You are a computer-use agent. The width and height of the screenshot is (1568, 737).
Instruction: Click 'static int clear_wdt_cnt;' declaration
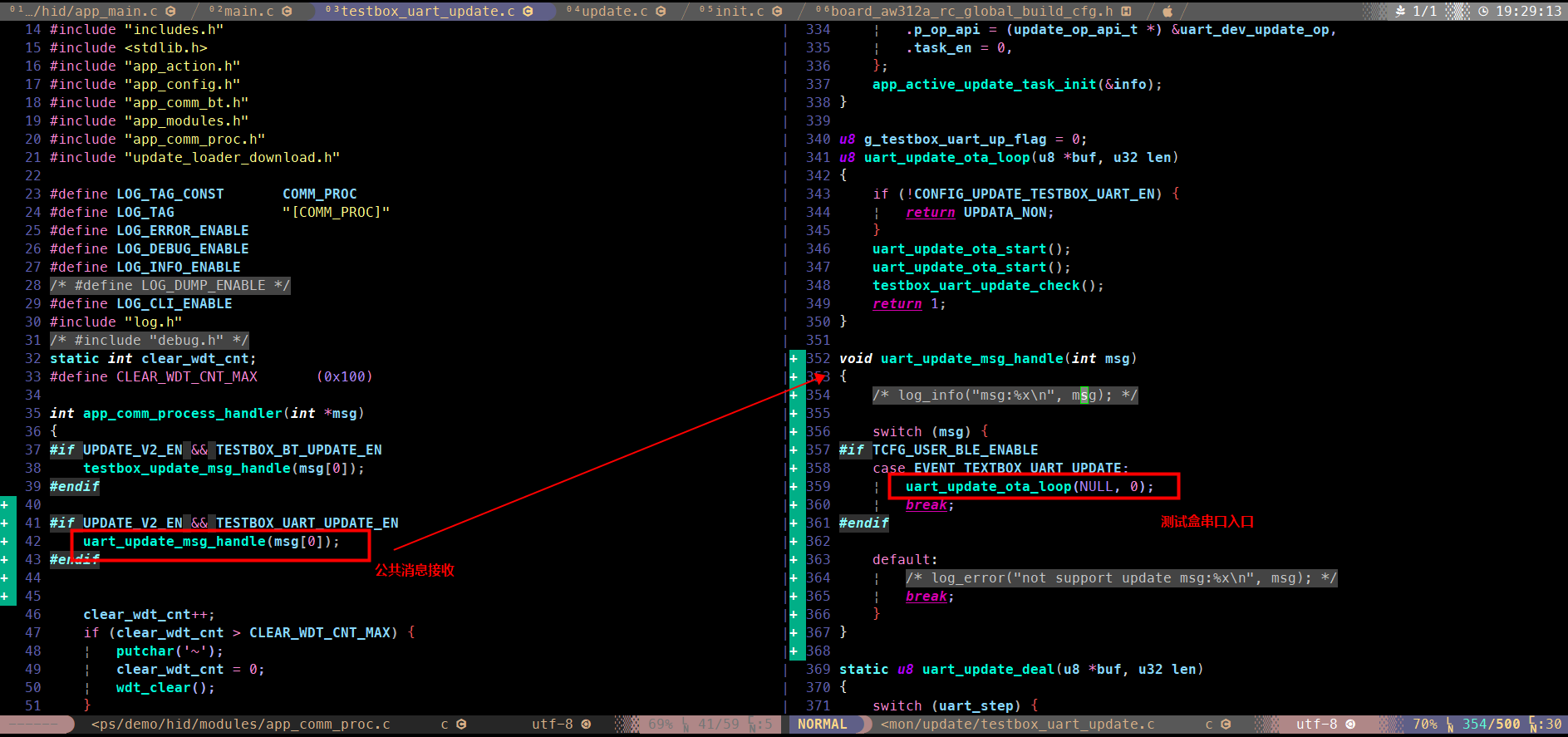point(154,359)
